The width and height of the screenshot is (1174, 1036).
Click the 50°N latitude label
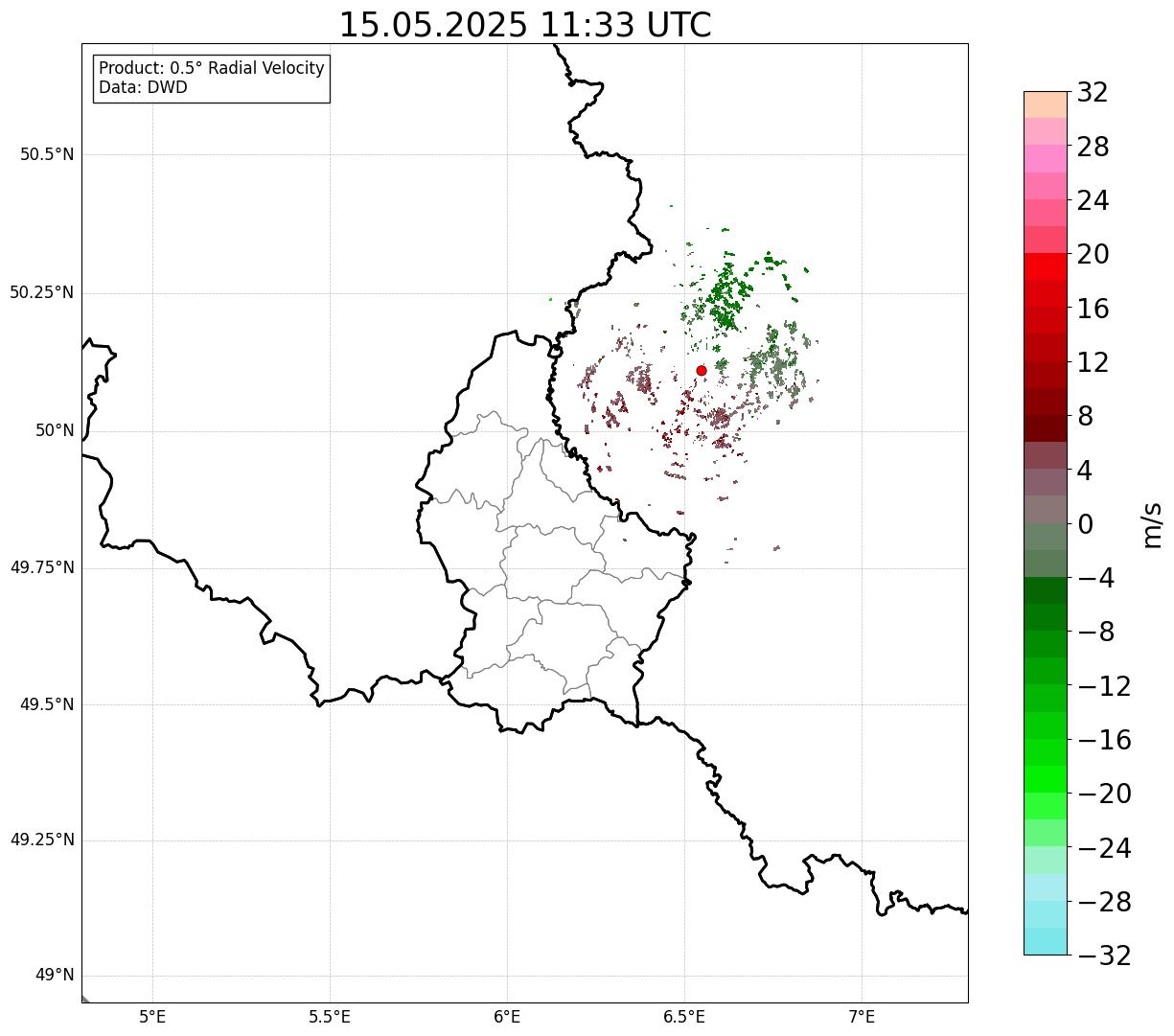[55, 430]
